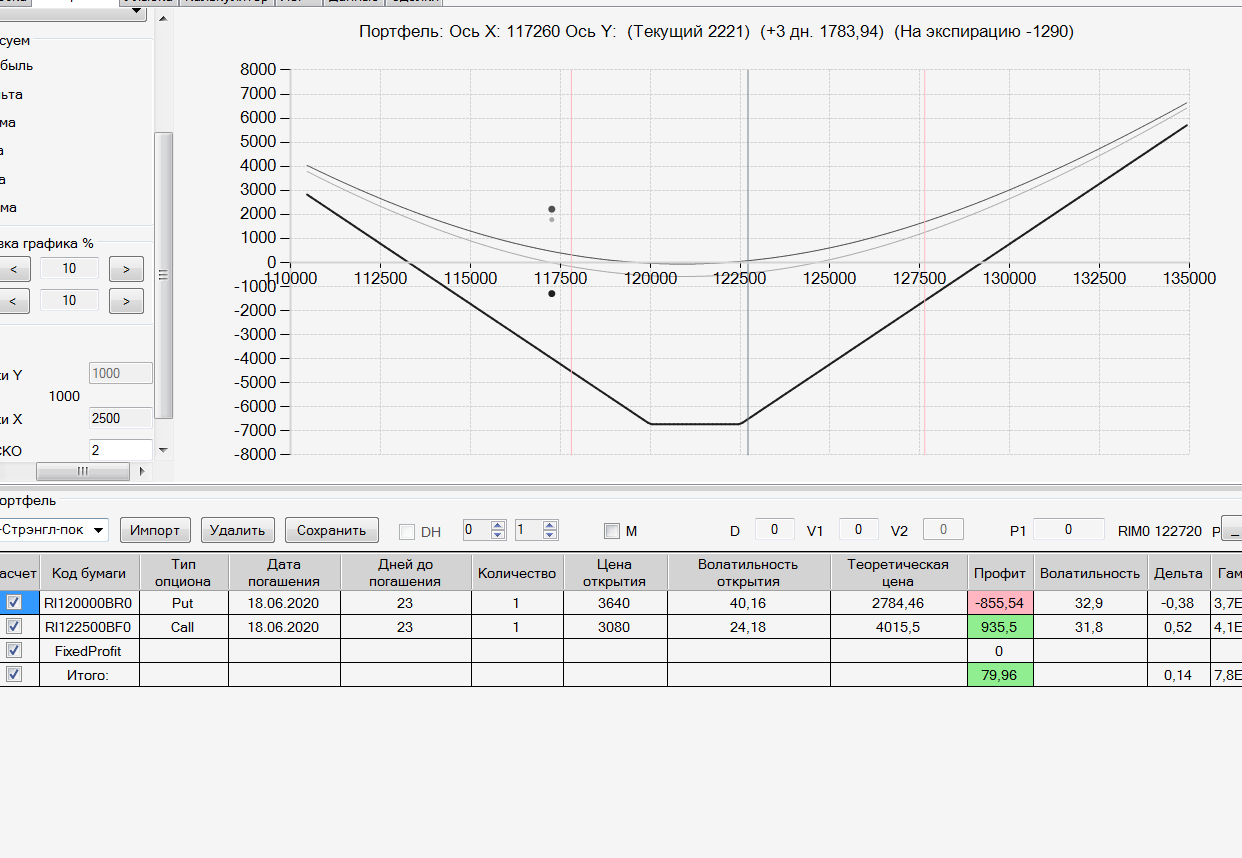
Task: Click the blue-gray vertical line near 122500
Action: click(x=748, y=260)
